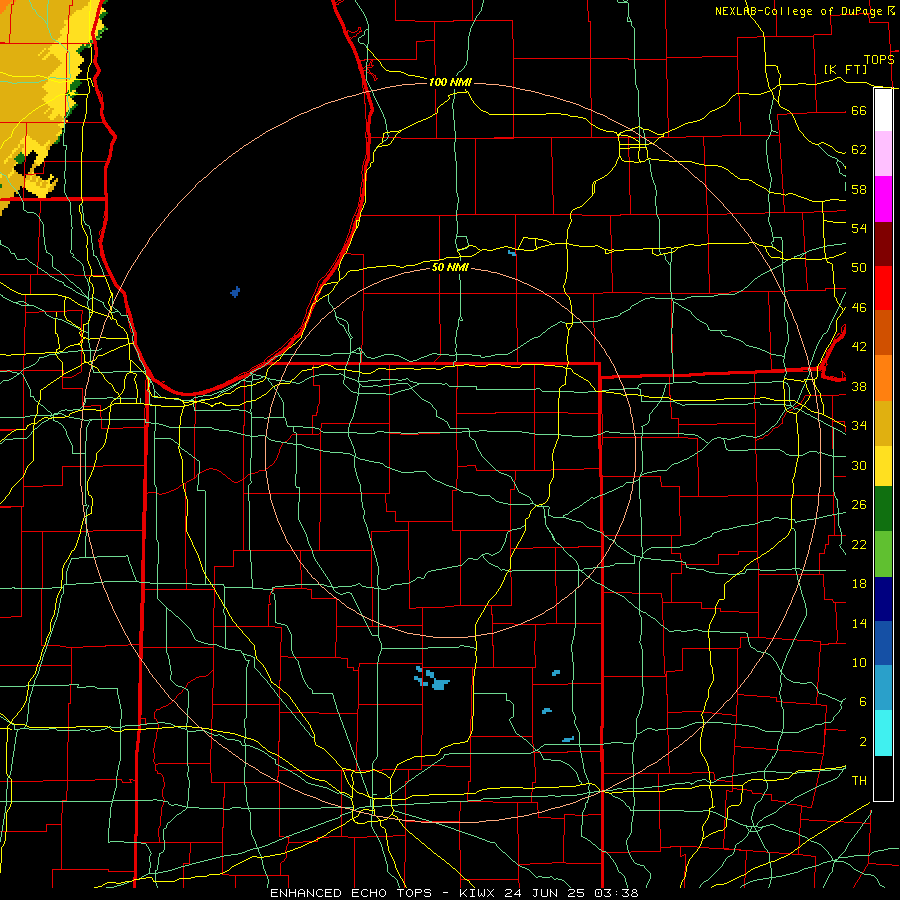Click the "42" legend label
900x900 pixels.
(859, 347)
